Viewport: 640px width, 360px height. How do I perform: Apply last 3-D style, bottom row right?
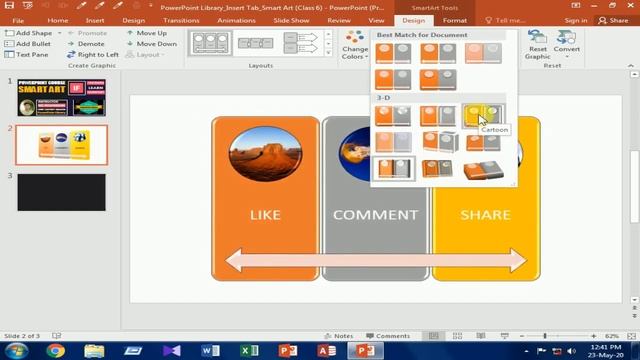[483, 169]
